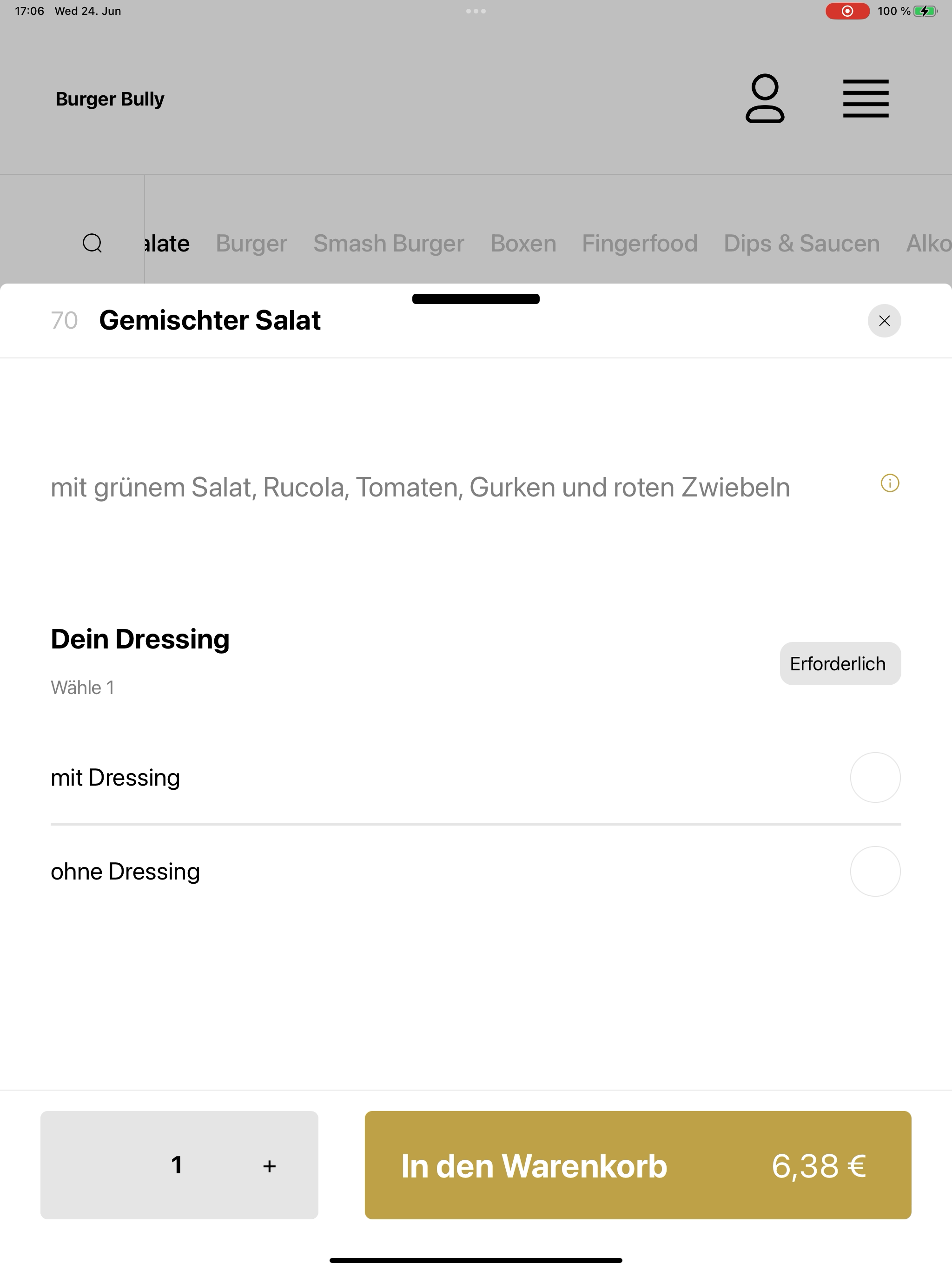The width and height of the screenshot is (952, 1270).
Task: Switch to the Burger category tab
Action: click(251, 244)
